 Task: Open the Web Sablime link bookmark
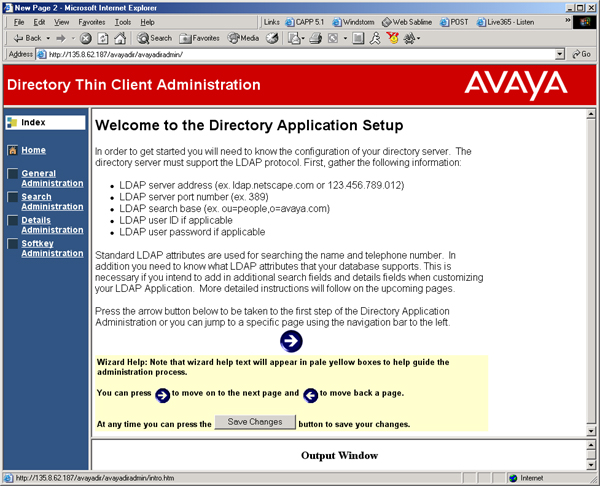pos(407,22)
